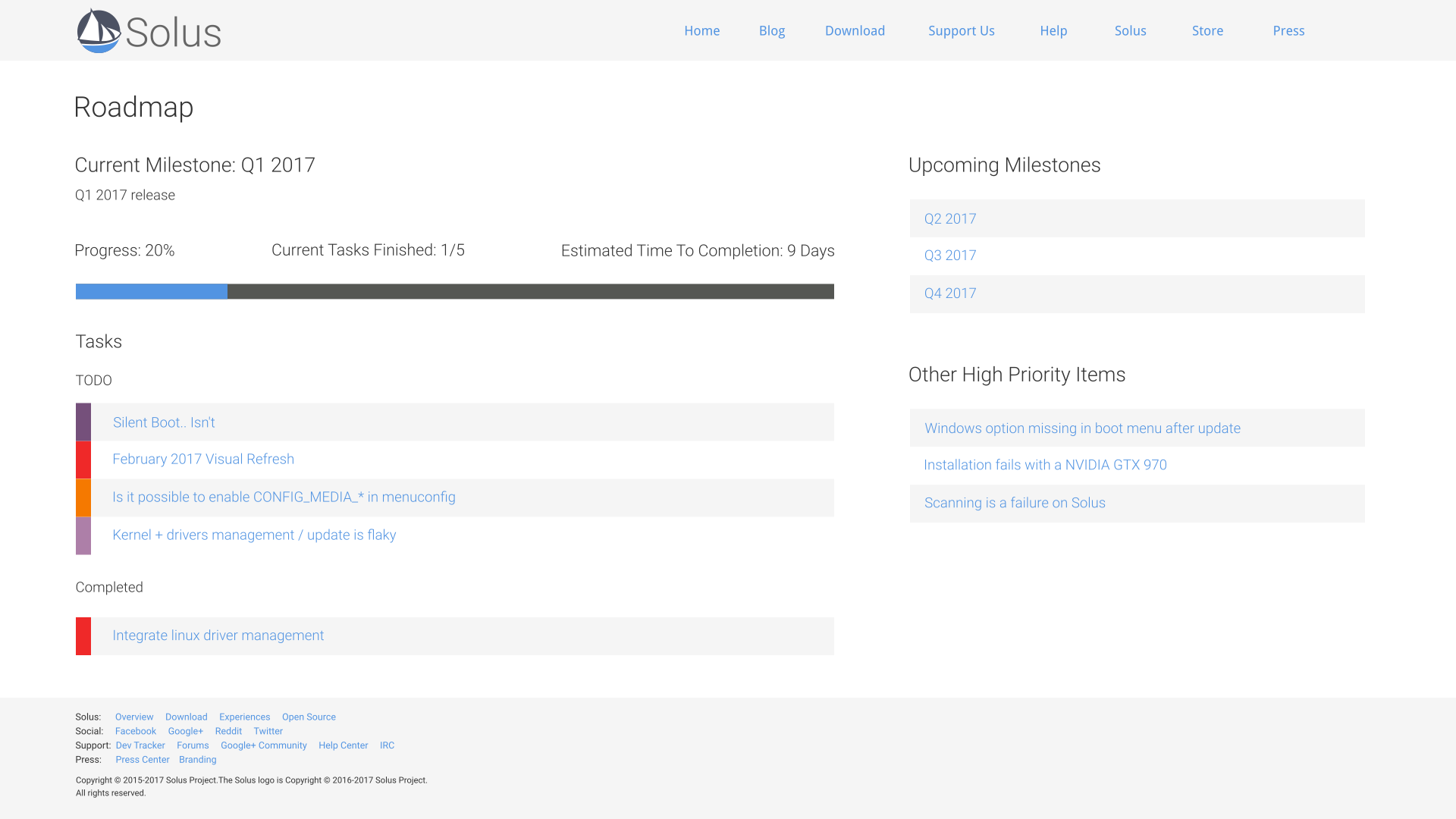Open the Facebook footer link
This screenshot has width=1456, height=819.
click(136, 731)
